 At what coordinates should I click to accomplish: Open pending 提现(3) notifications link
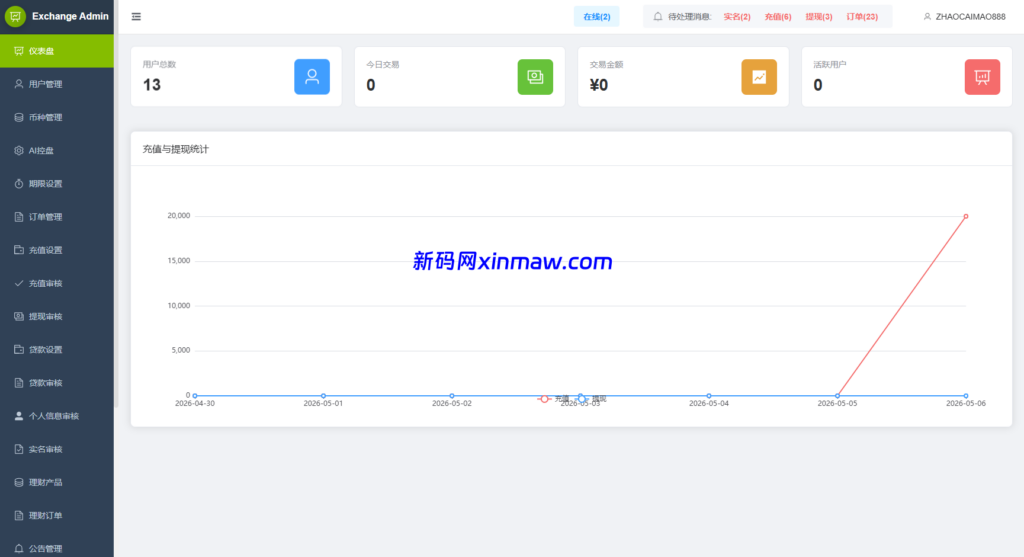(x=818, y=16)
